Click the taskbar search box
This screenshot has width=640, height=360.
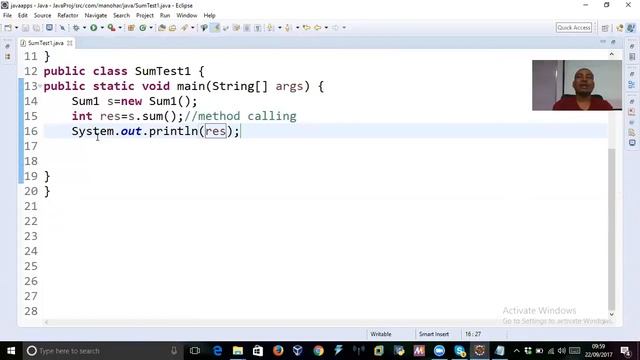pyautogui.click(x=103, y=351)
